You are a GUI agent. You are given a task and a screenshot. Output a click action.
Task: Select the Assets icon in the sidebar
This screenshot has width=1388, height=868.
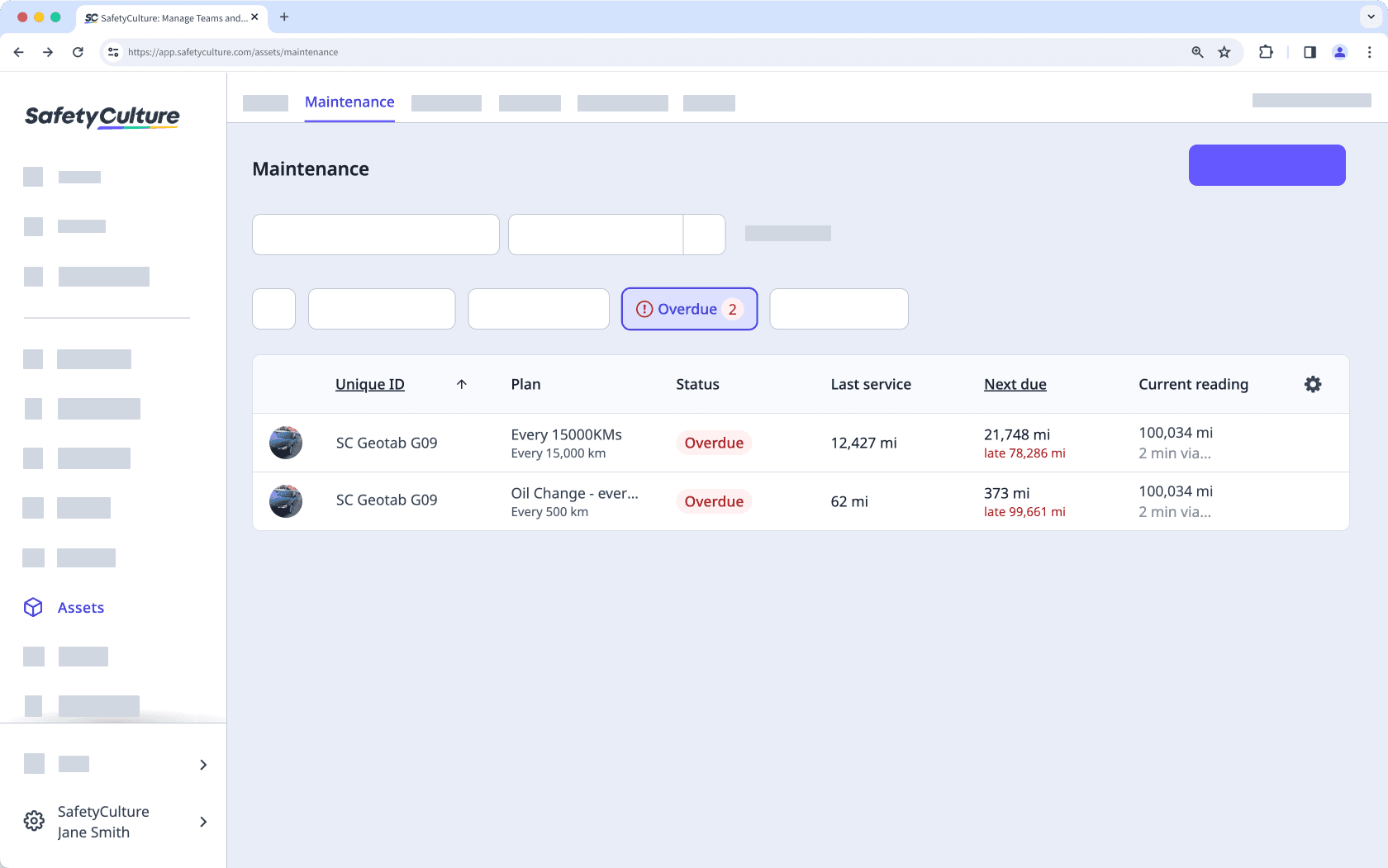[33, 607]
